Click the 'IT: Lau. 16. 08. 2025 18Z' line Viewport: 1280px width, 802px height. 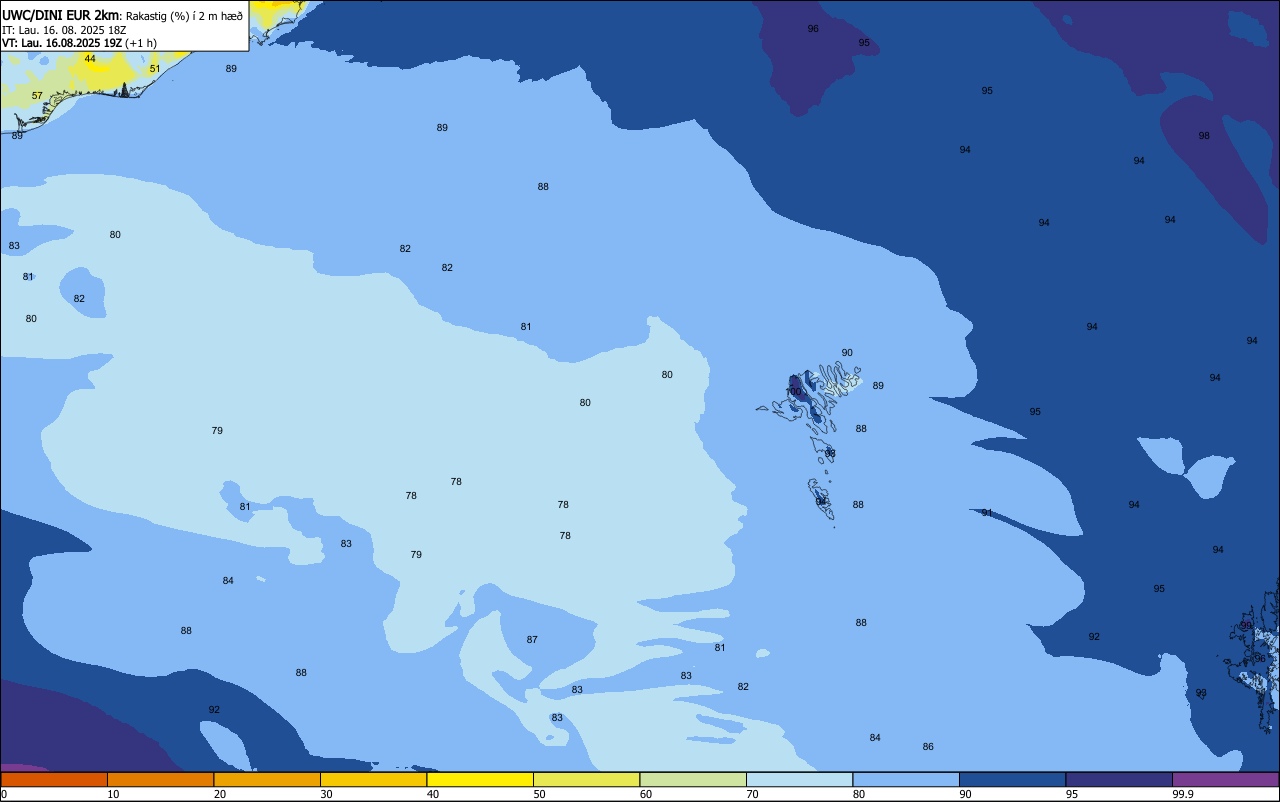pyautogui.click(x=64, y=30)
